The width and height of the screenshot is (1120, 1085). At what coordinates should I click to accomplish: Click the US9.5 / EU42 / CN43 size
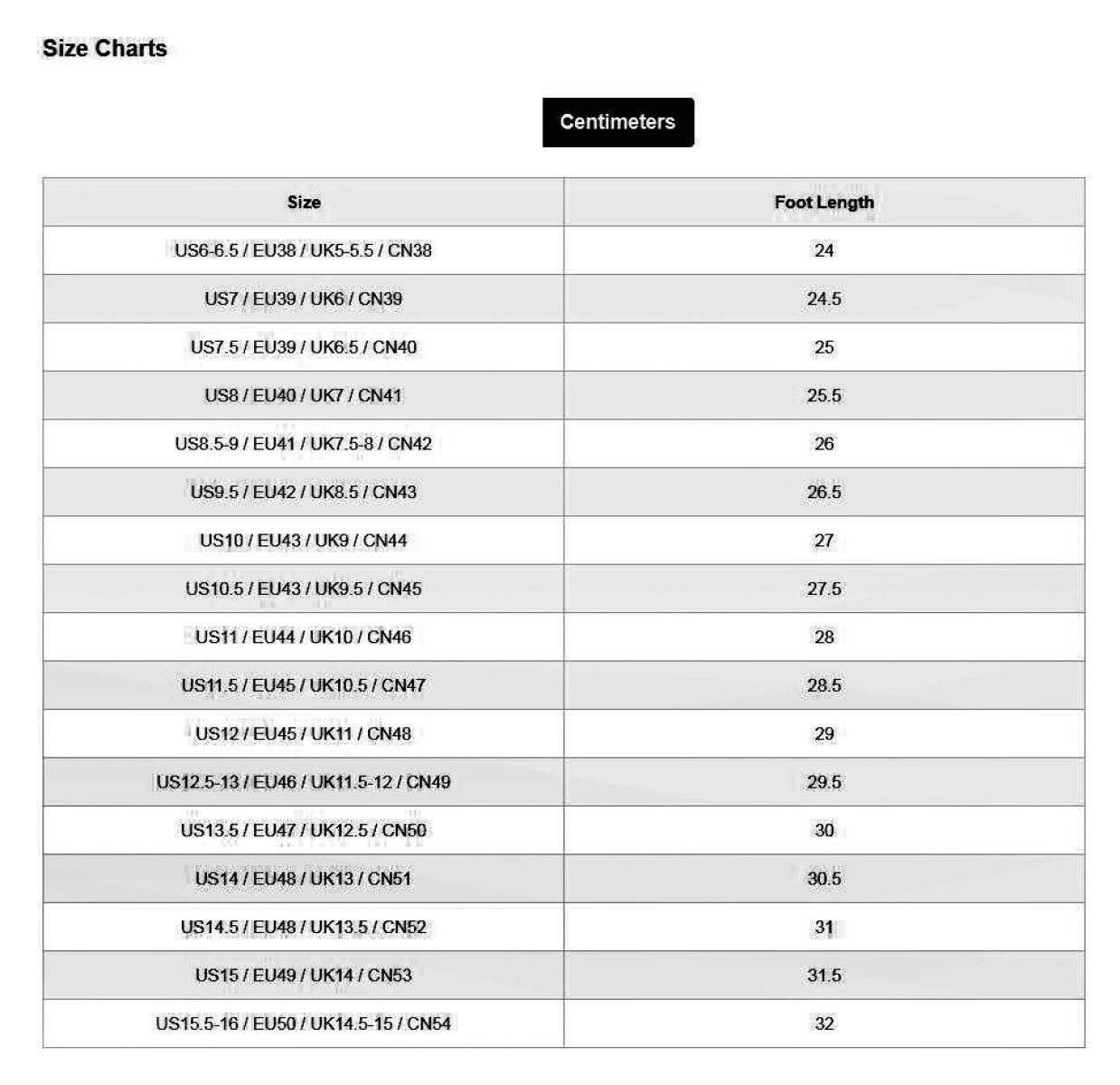point(304,492)
